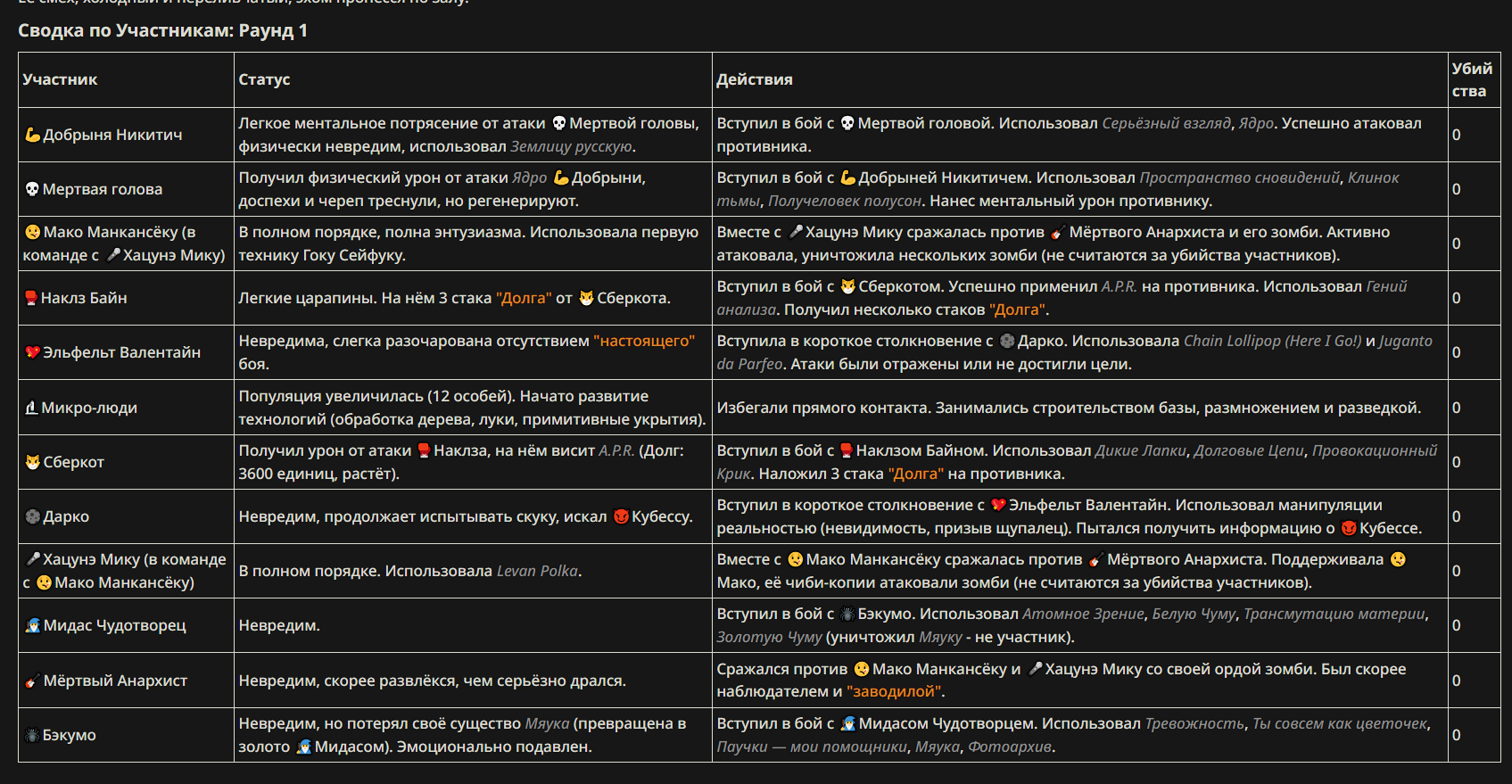Screen dimensions: 1512x784
Task: Click italic text 'Получеловек полусон'
Action: pyautogui.click(x=845, y=201)
